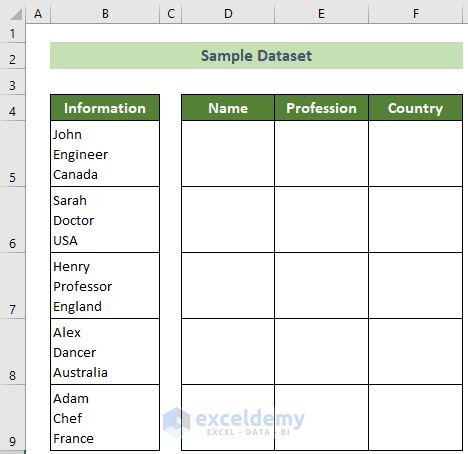Select the Profession header cell

(321, 108)
